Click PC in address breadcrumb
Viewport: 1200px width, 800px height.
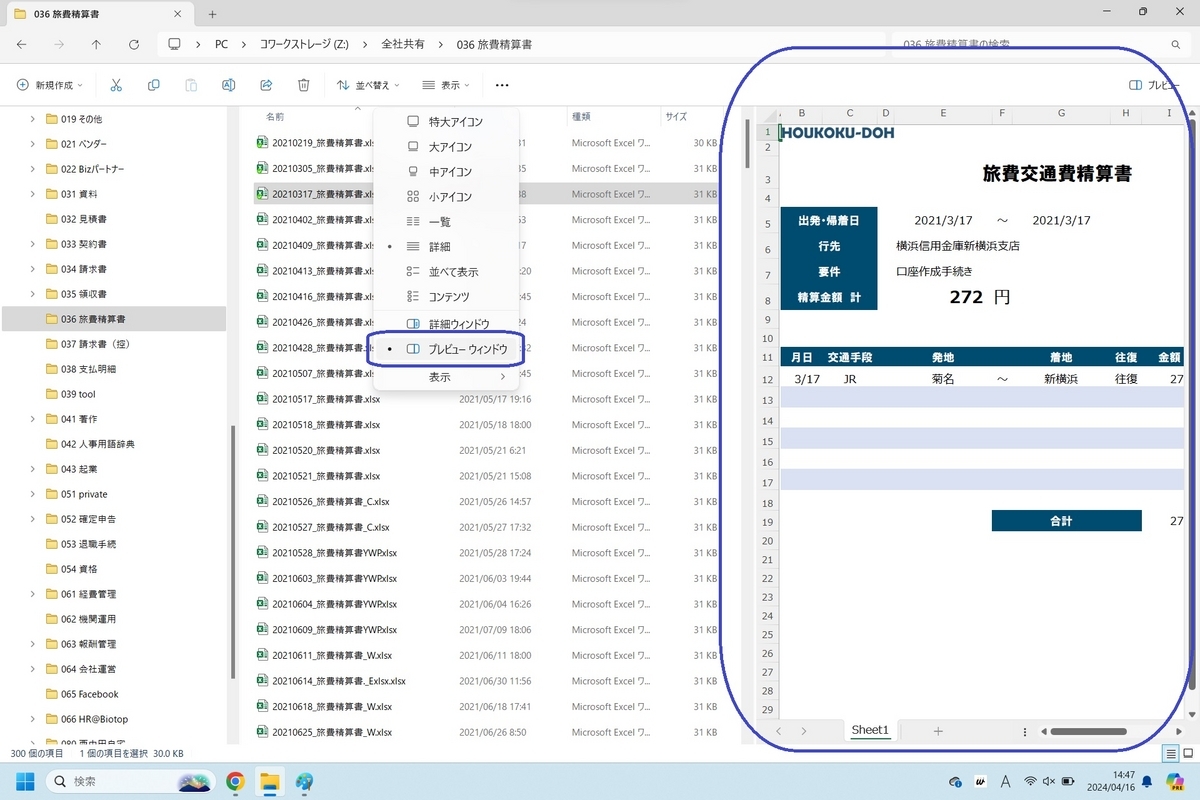221,45
